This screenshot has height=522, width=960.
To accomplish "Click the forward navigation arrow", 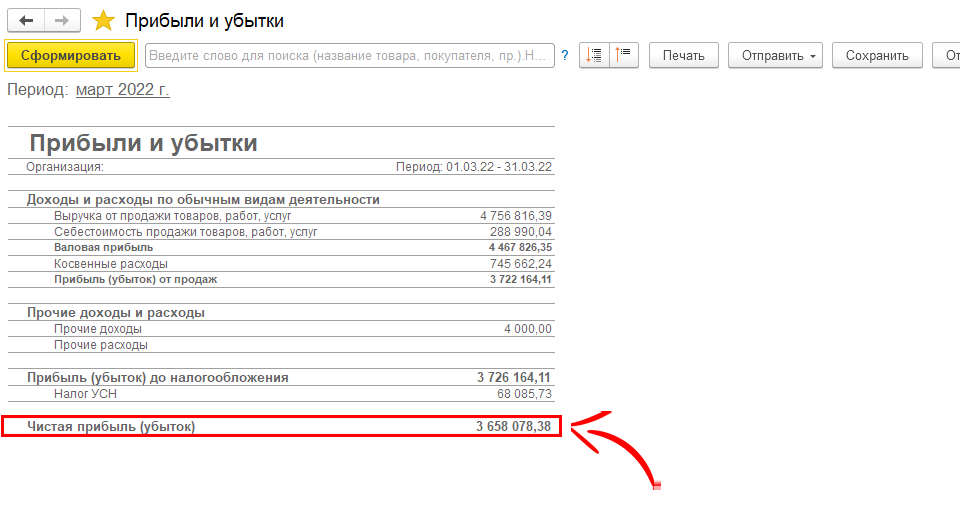I will [x=62, y=20].
